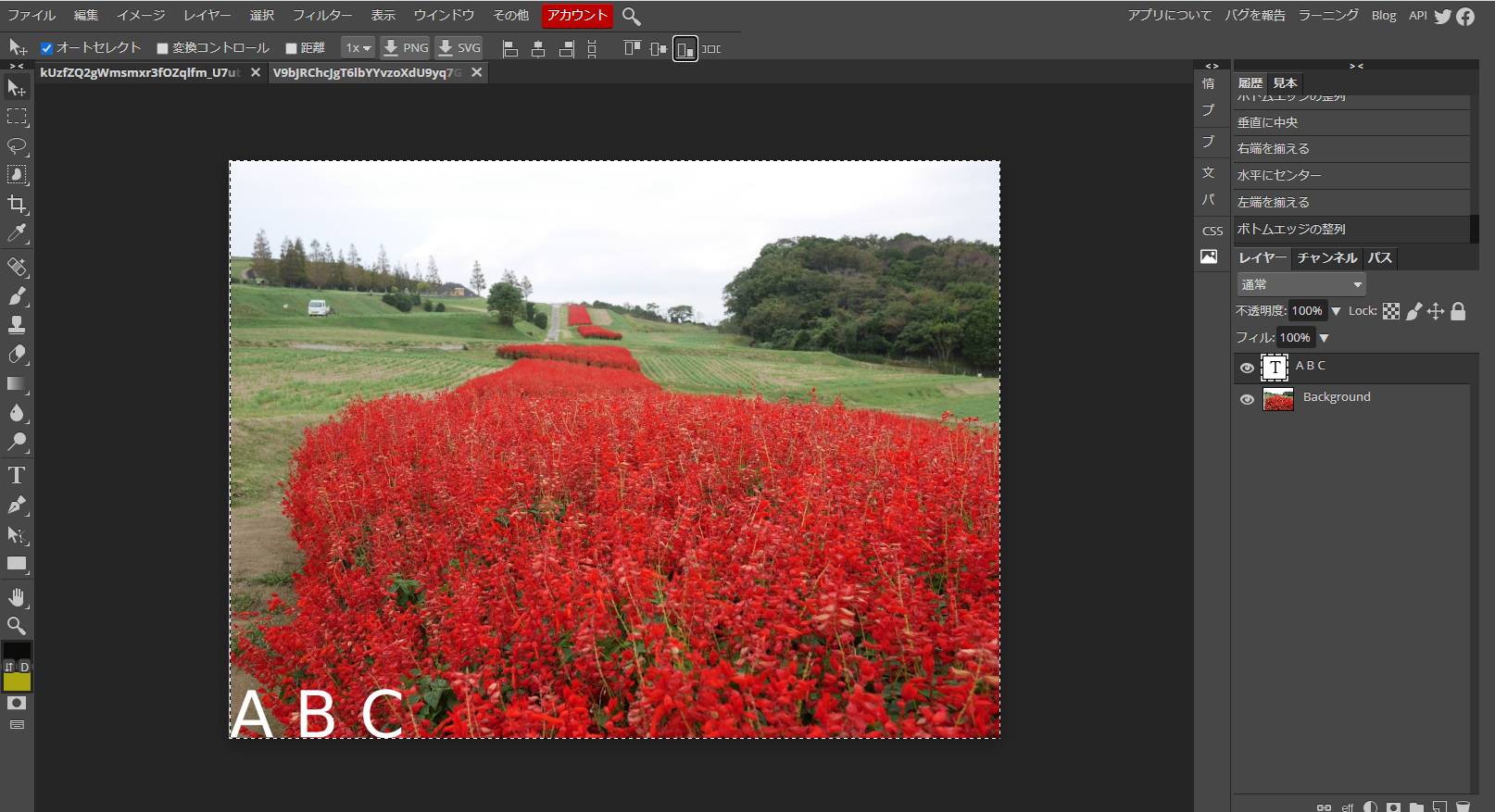
Task: Click the search magnifier icon in menu bar
Action: 631,16
